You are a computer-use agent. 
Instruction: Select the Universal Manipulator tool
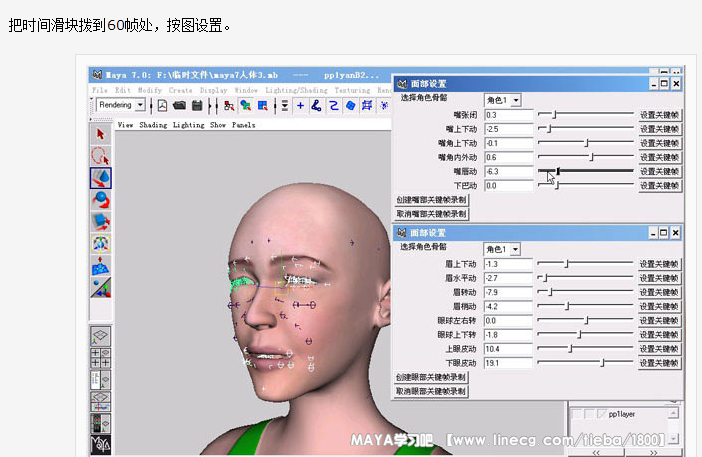point(101,243)
